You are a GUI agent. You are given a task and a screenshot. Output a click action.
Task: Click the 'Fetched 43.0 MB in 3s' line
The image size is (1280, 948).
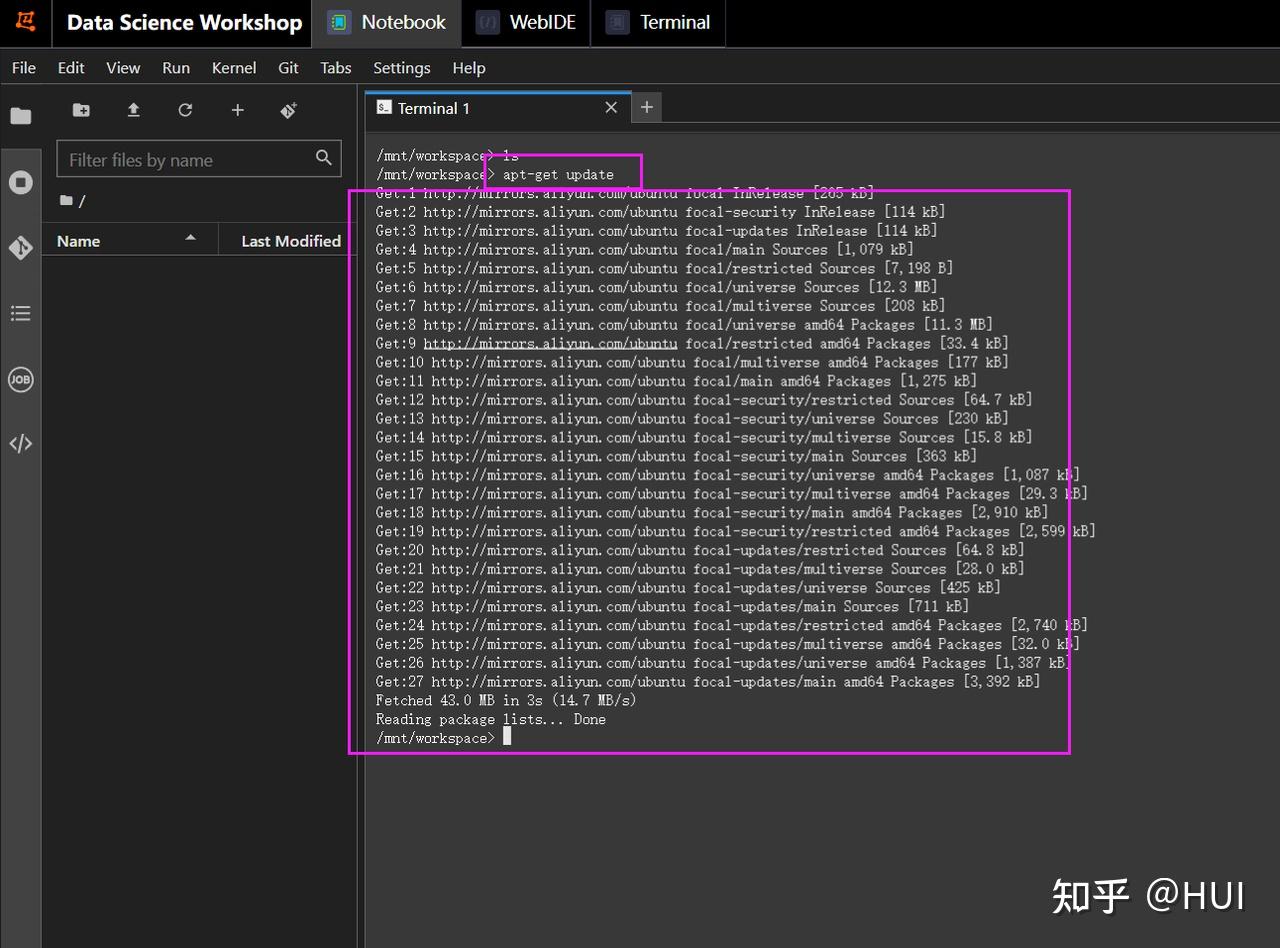coord(506,700)
